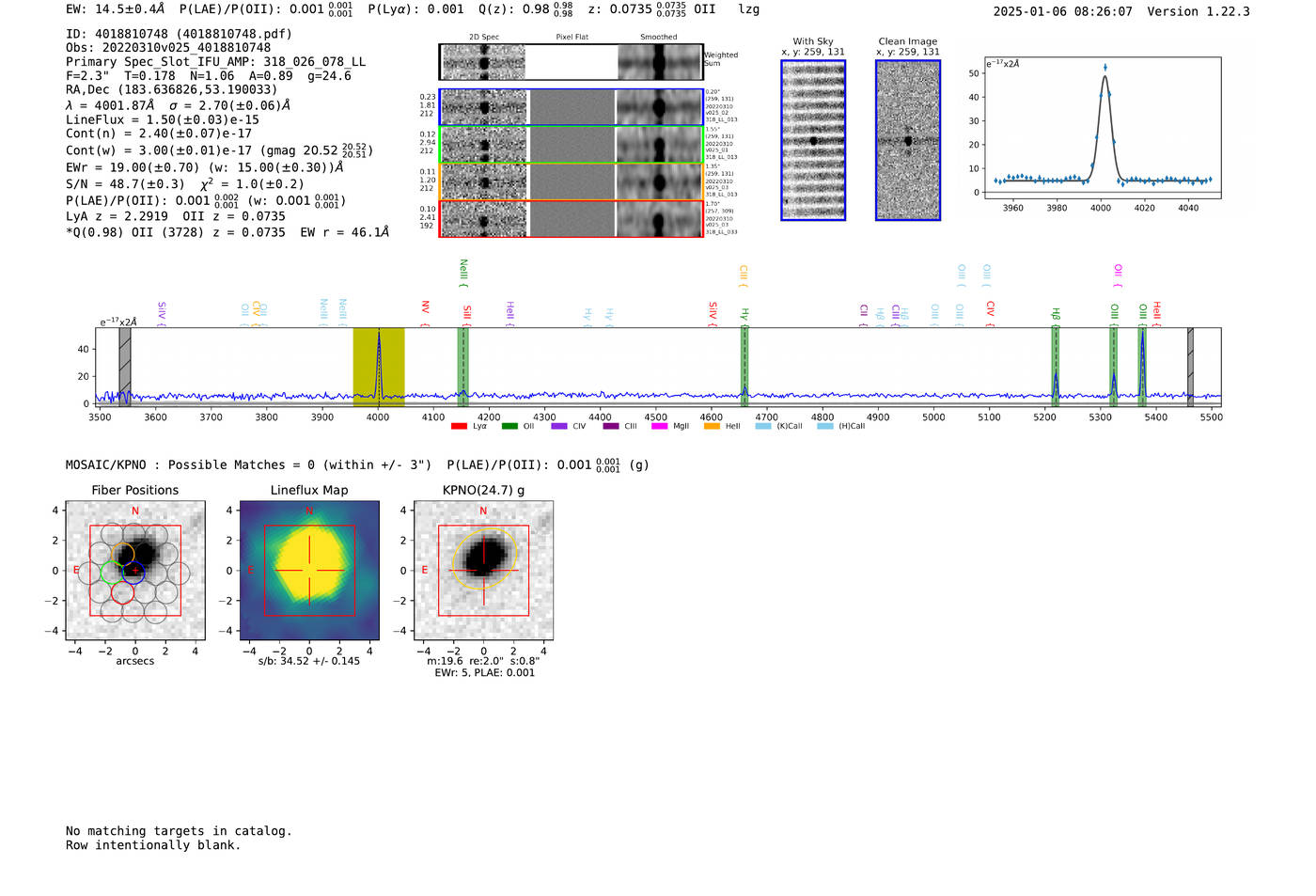This screenshot has width=1316, height=896.
Task: Click the green NeIII line marker band
Action: coord(463,368)
